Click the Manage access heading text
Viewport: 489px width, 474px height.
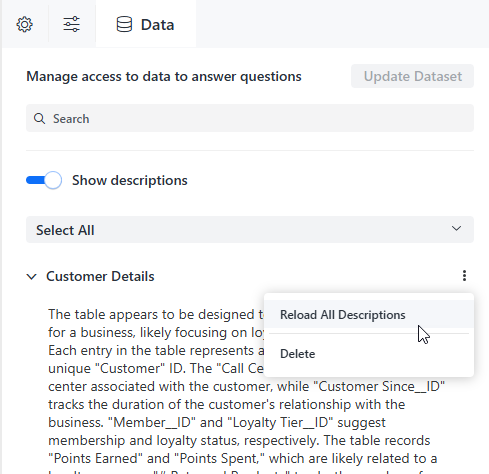pos(164,76)
